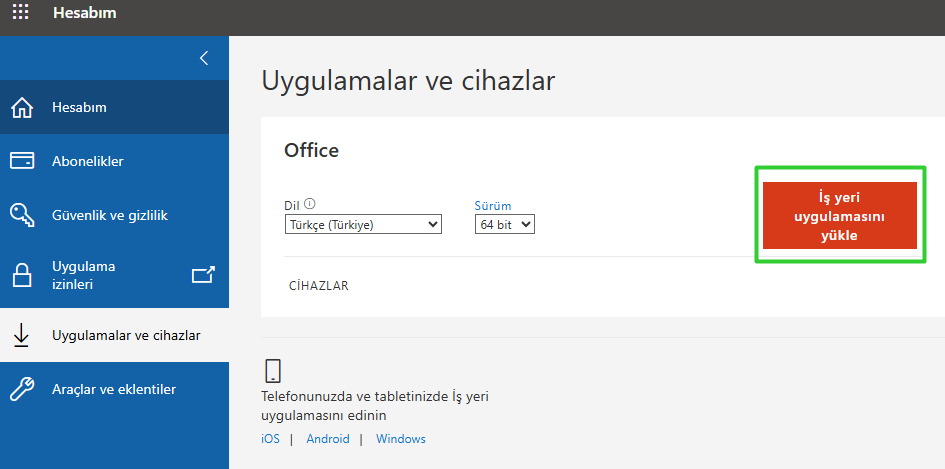Click the key icon for Güvenlik ve gizlilik

22,215
